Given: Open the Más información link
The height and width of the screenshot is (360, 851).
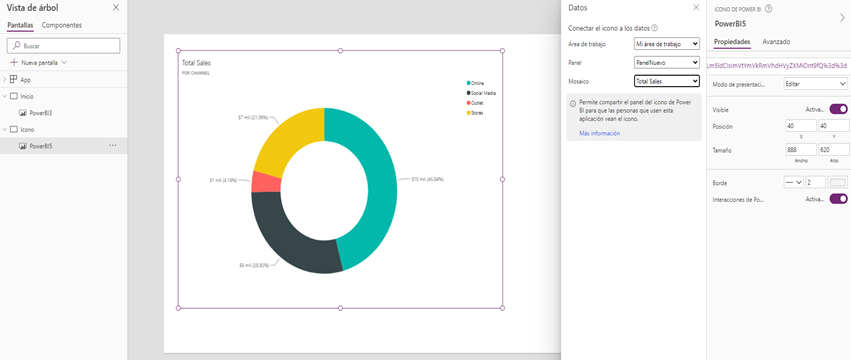Looking at the screenshot, I should tap(599, 133).
